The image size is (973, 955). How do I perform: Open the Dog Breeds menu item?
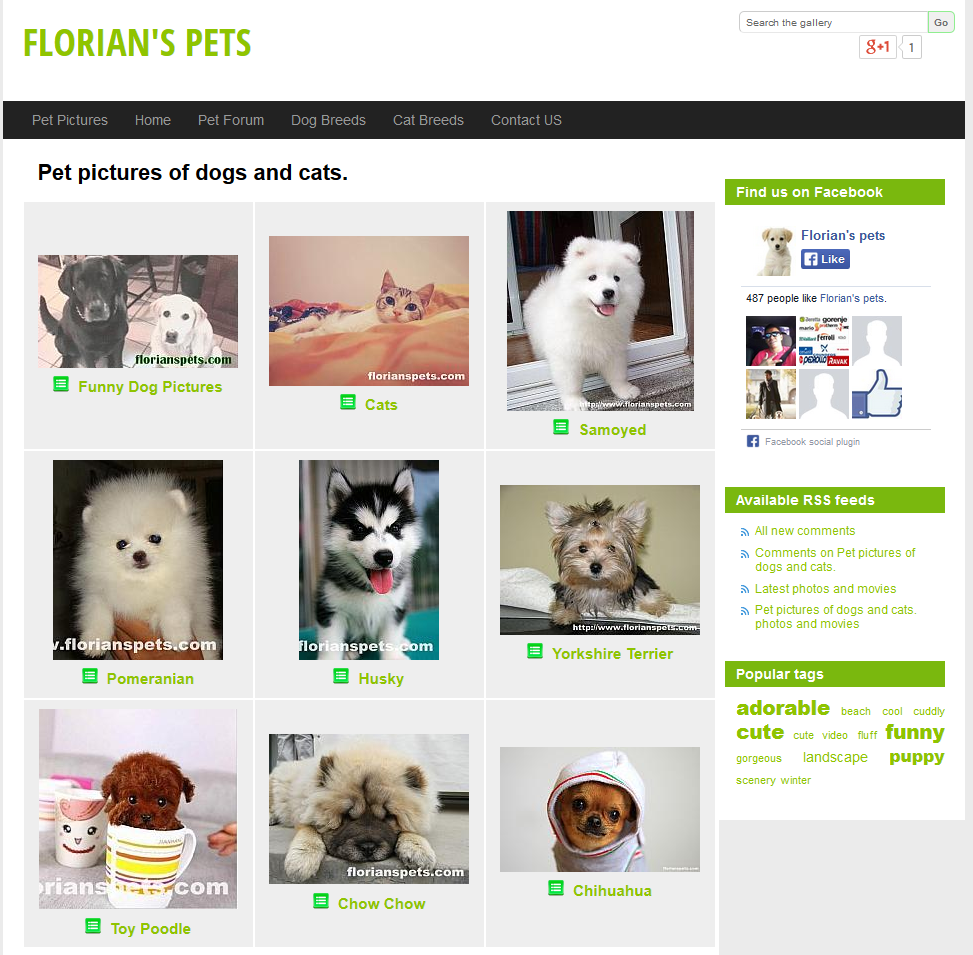click(x=328, y=120)
